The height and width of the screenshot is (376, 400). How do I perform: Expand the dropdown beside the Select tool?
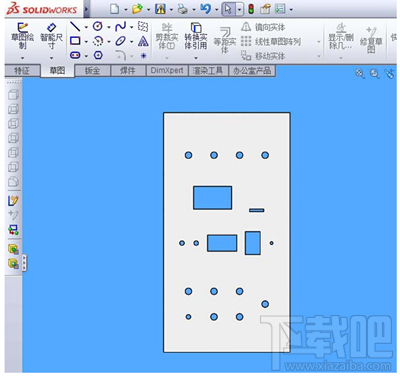[x=239, y=10]
